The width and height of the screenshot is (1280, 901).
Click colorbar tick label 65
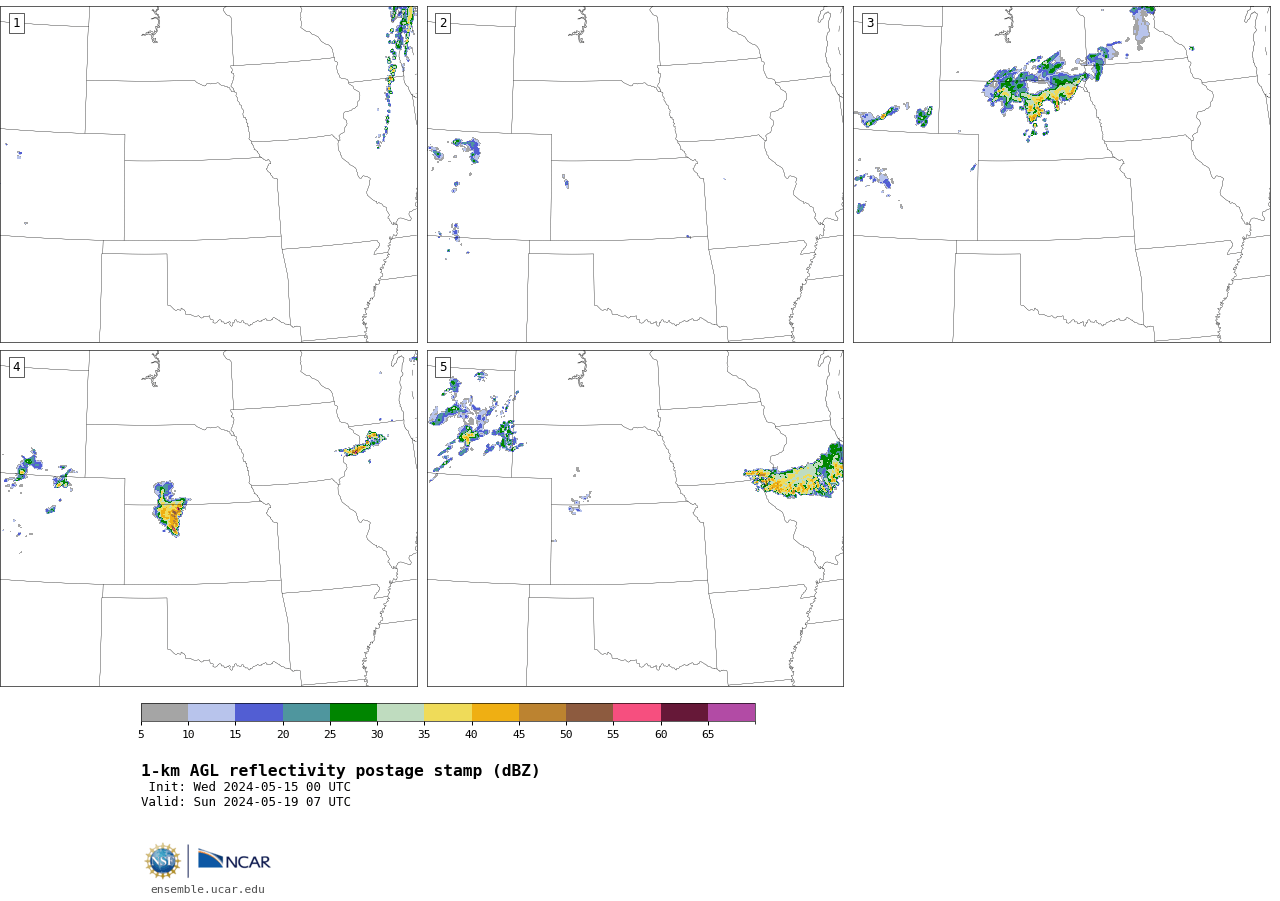pos(708,735)
